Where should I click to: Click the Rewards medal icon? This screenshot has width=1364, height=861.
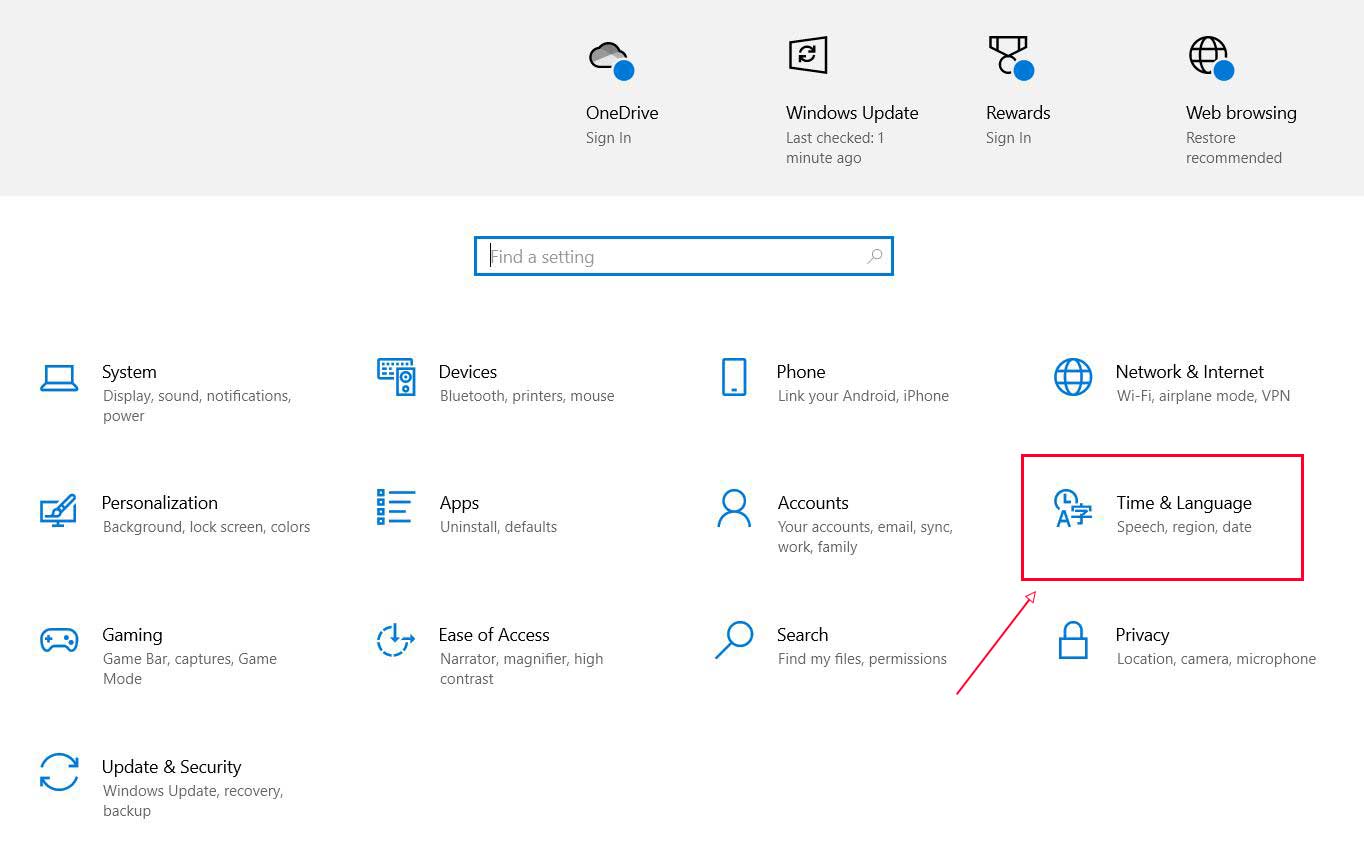pos(1010,57)
